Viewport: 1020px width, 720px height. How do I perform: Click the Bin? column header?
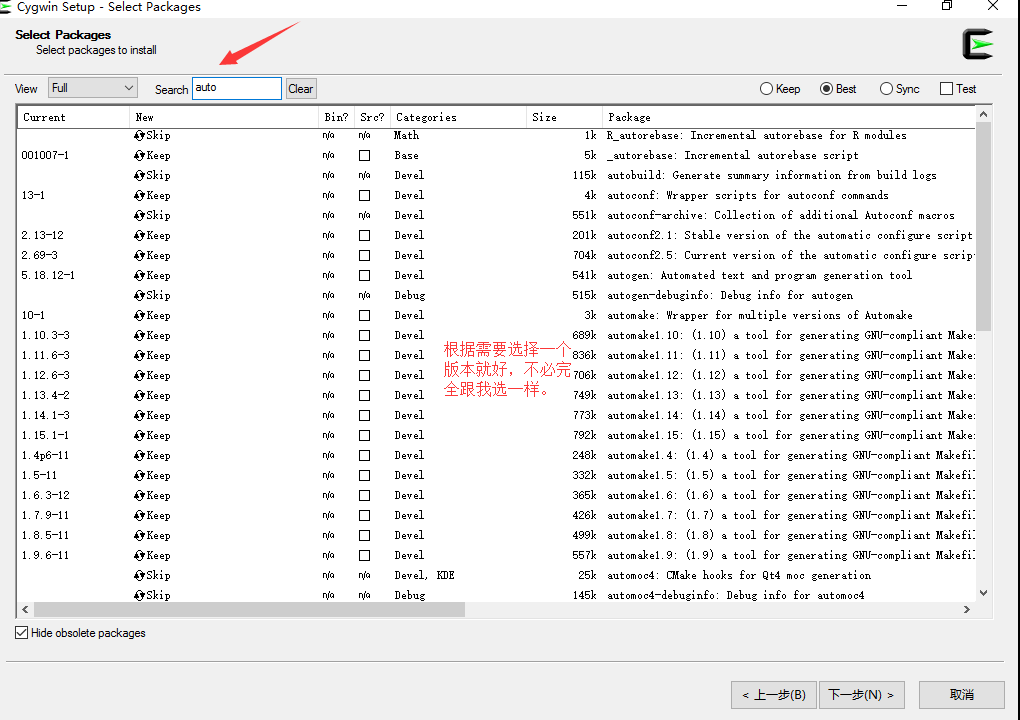(336, 117)
